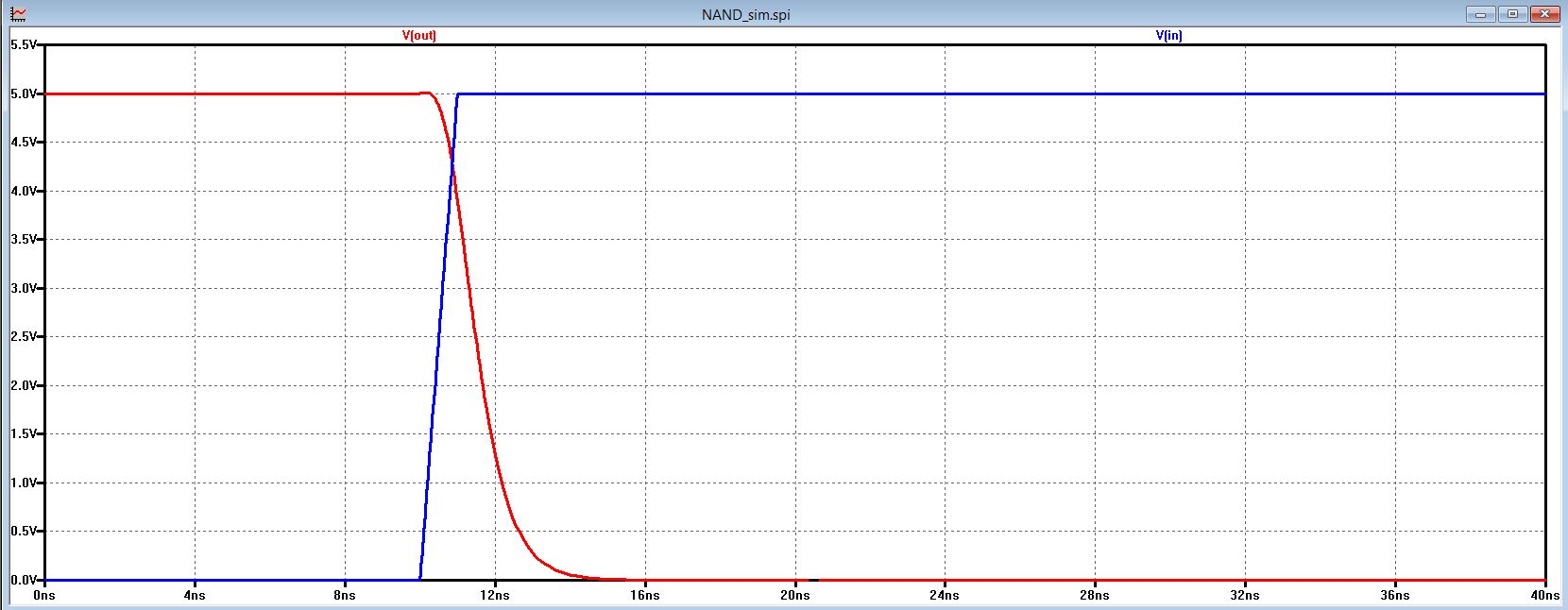Select the V(in) trace label

coord(1168,35)
